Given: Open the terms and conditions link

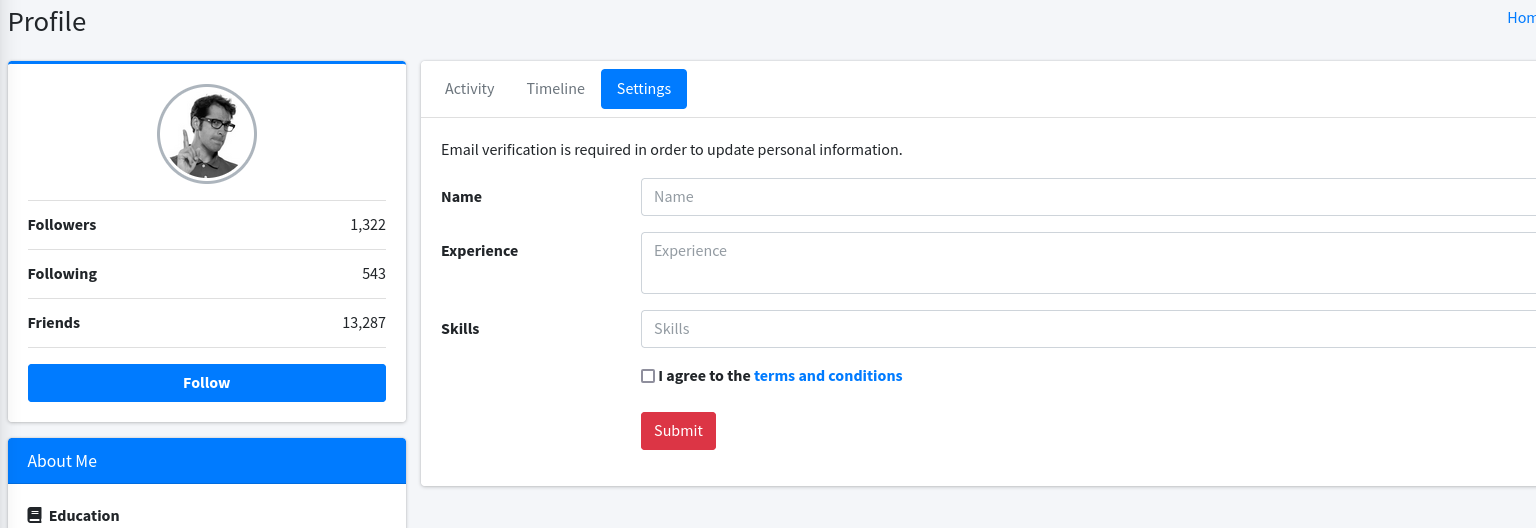Looking at the screenshot, I should coord(828,376).
